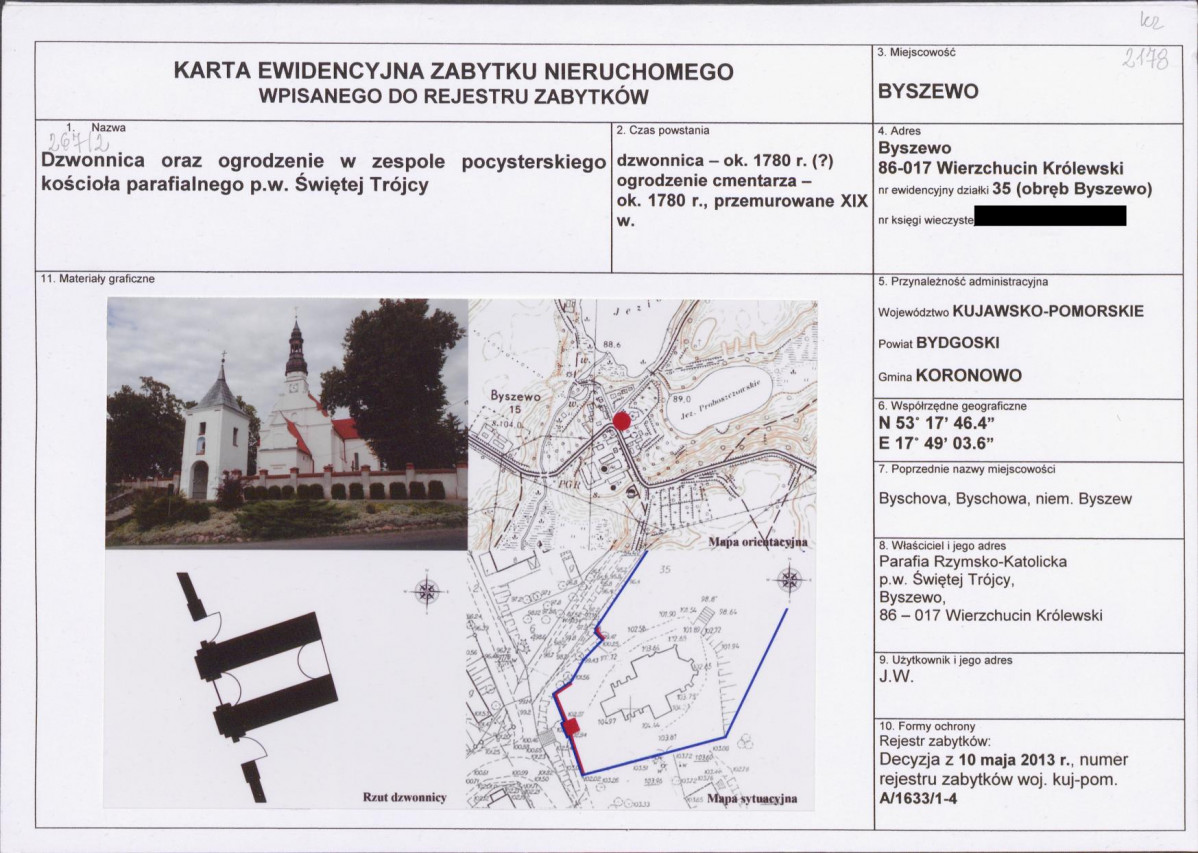Click the 'Rzut dzwonnicy' caption

click(404, 798)
